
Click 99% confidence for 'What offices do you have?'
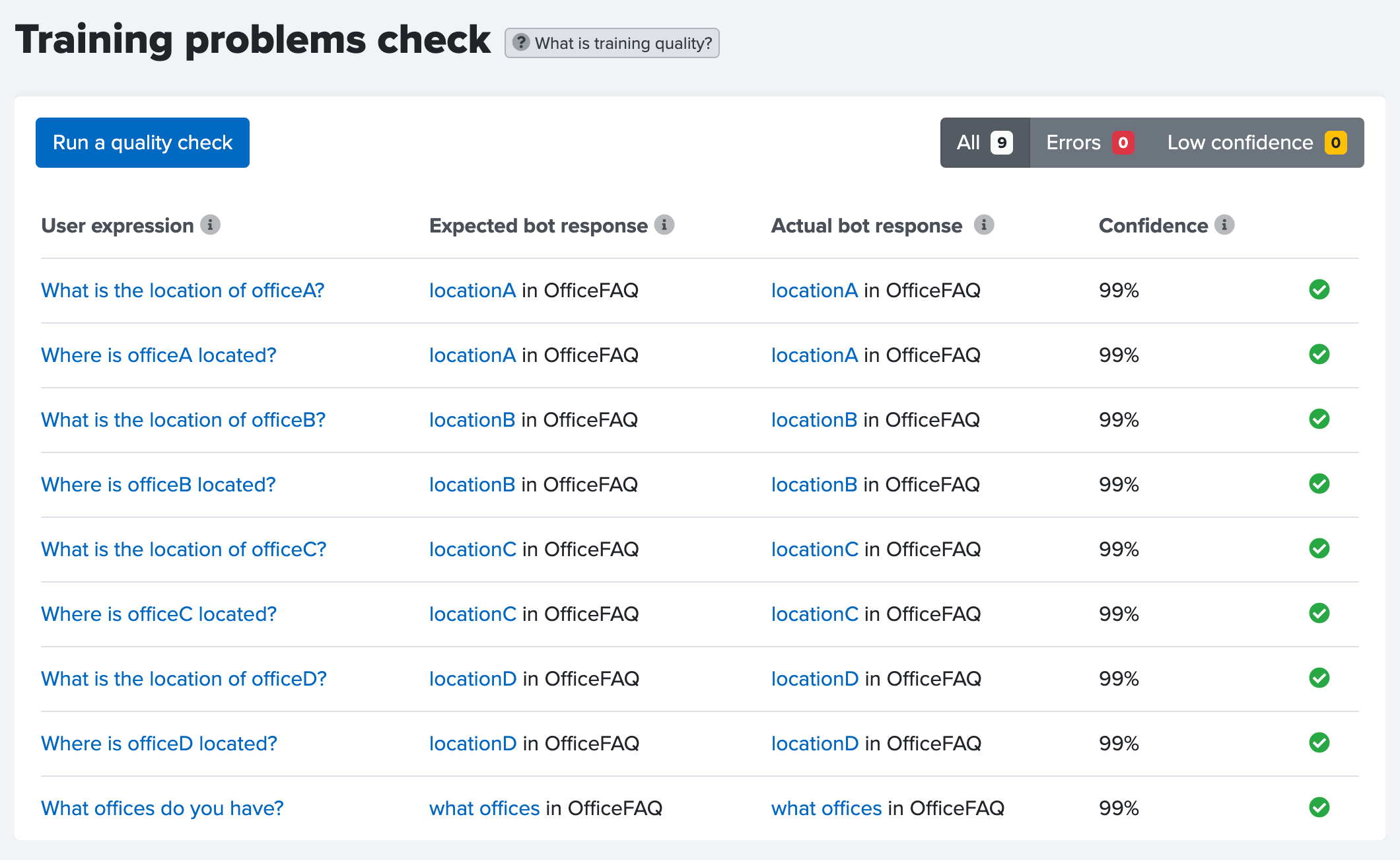pyautogui.click(x=1119, y=808)
